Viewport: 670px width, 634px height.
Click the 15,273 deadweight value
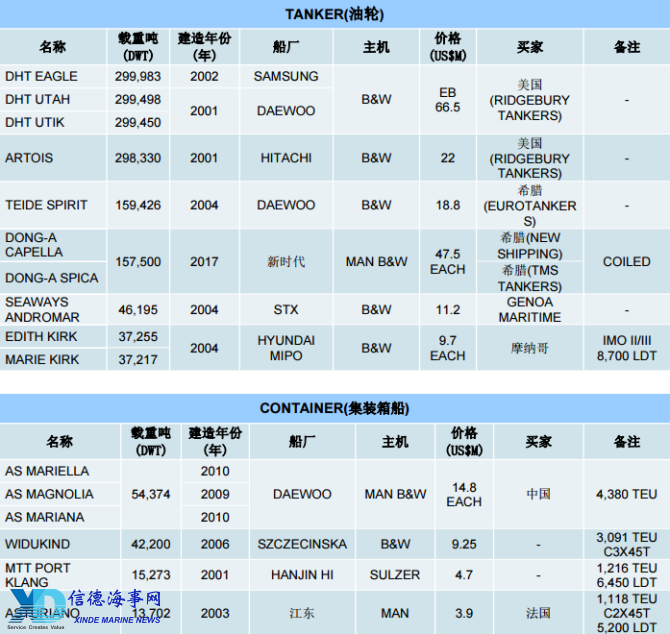[150, 575]
